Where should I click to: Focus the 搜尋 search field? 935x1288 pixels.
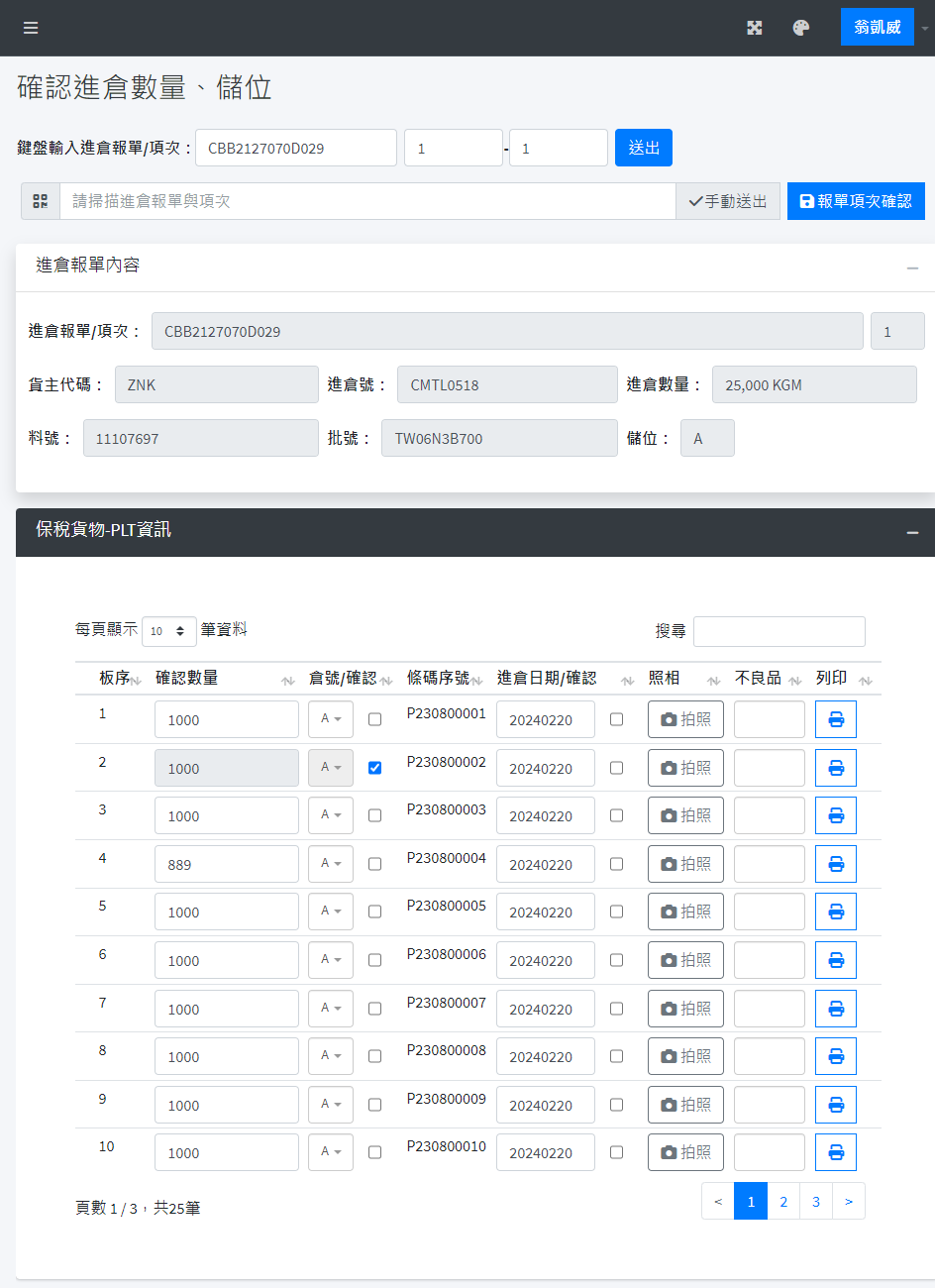(779, 631)
